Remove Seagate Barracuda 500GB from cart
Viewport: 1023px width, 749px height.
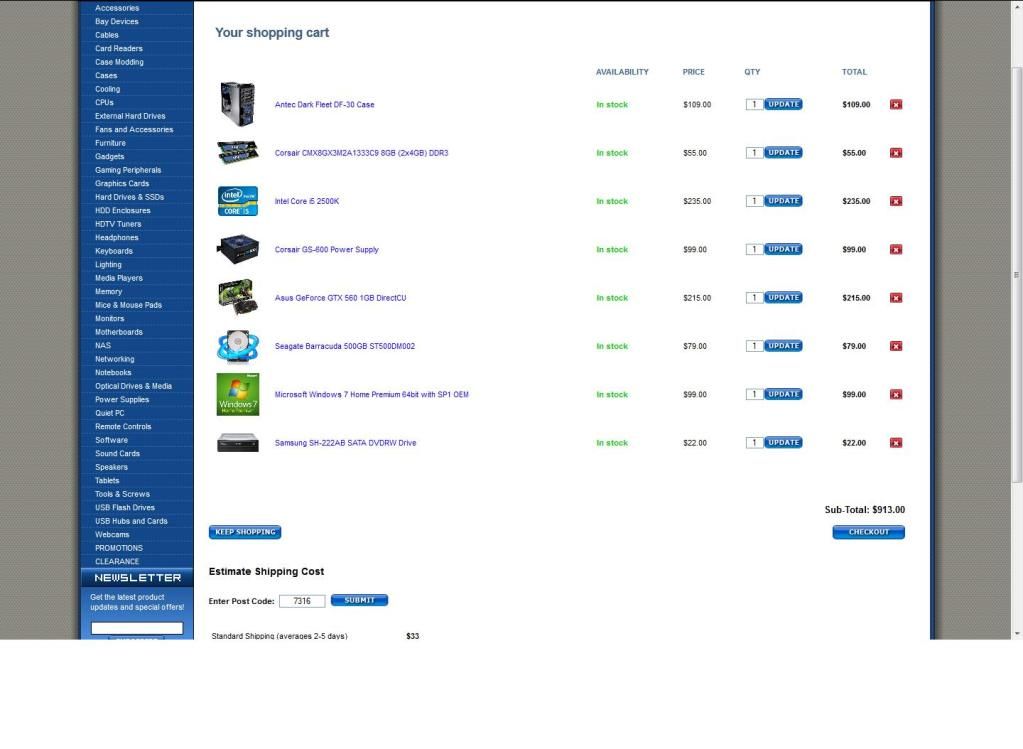pos(896,346)
